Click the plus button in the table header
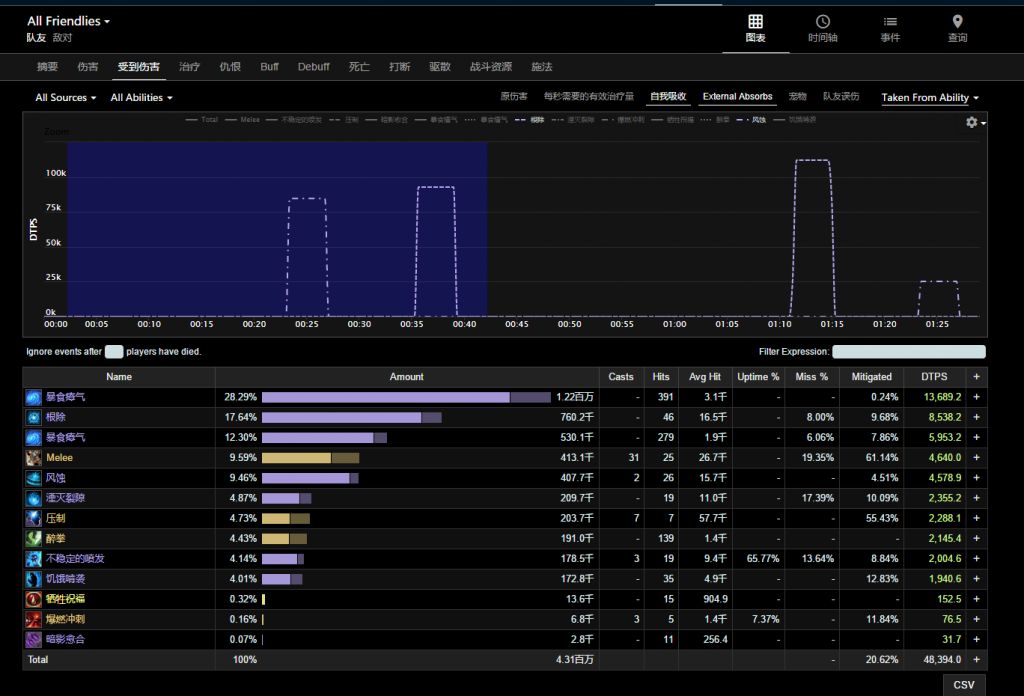 [976, 377]
